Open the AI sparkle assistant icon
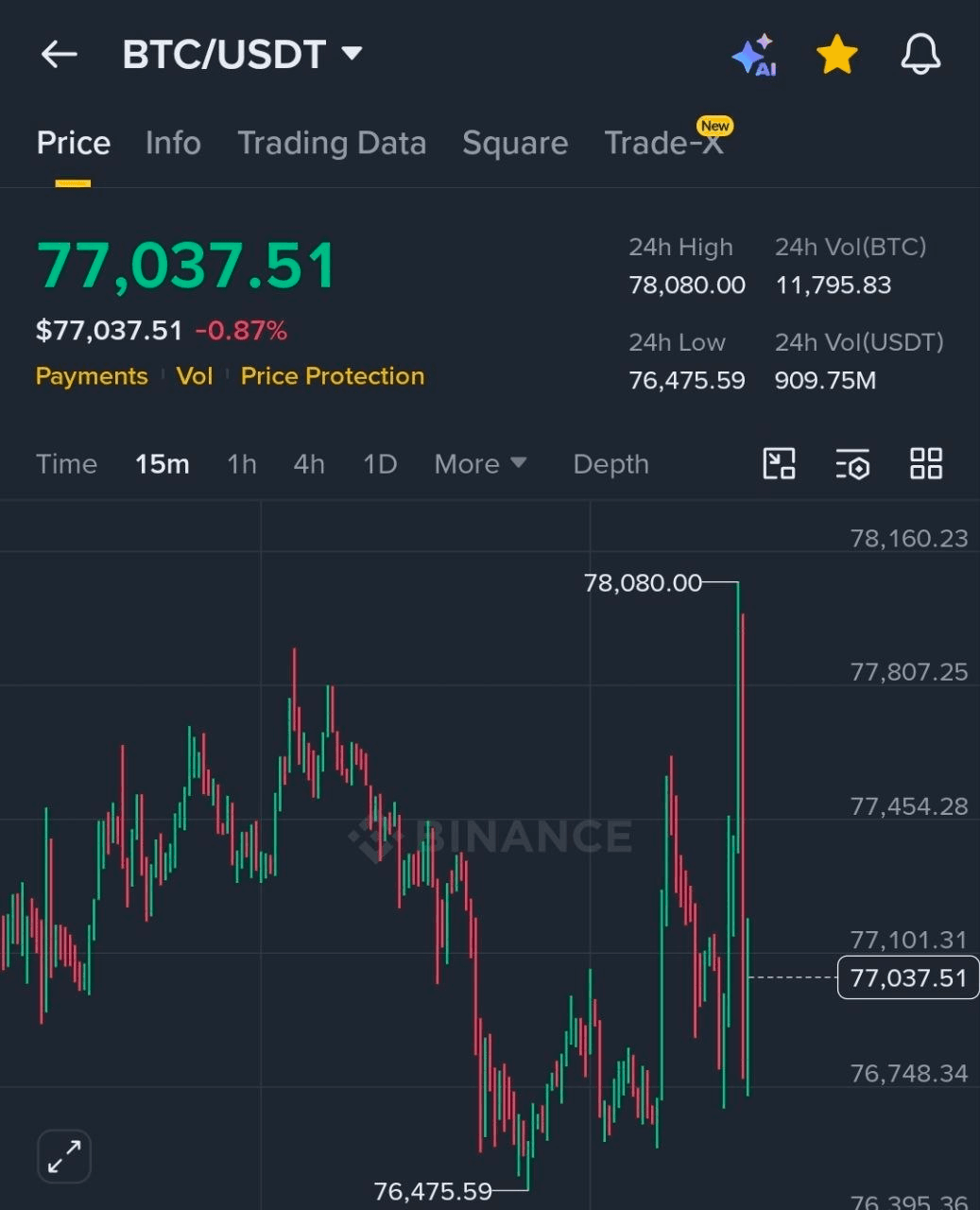 [754, 55]
